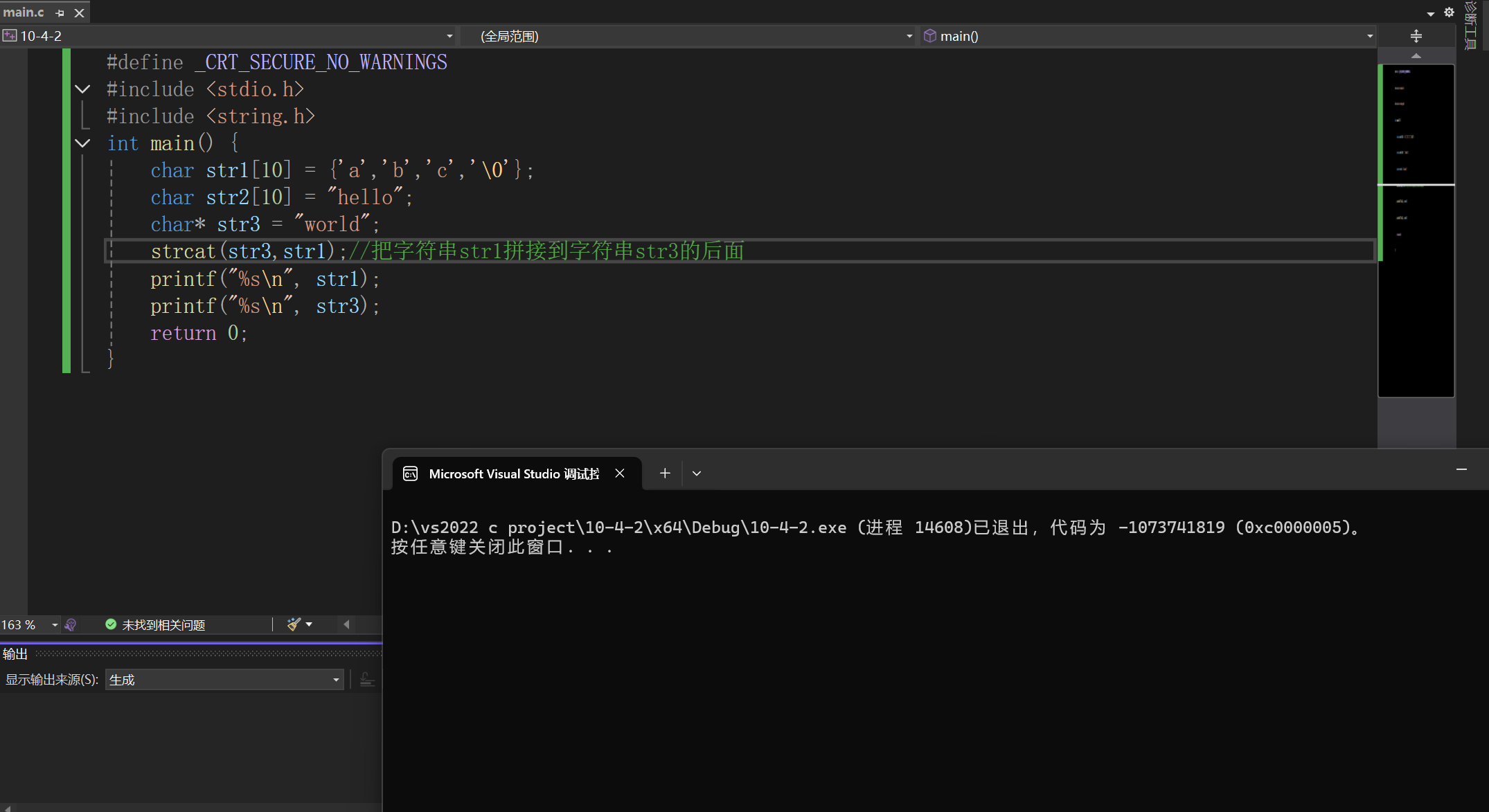Viewport: 1489px width, 812px height.
Task: Click the console terminal icon in debug tab
Action: (x=410, y=473)
